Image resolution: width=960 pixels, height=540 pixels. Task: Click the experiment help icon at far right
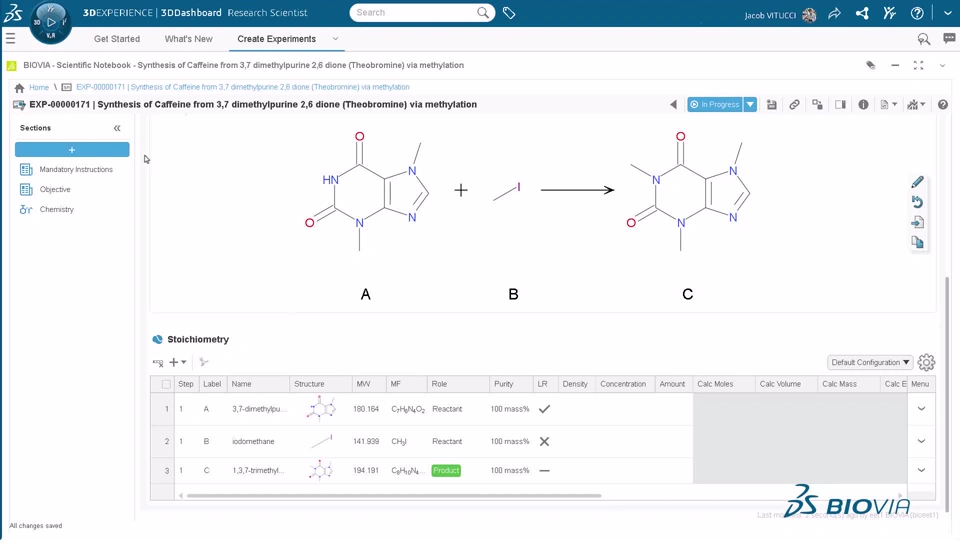coord(943,105)
